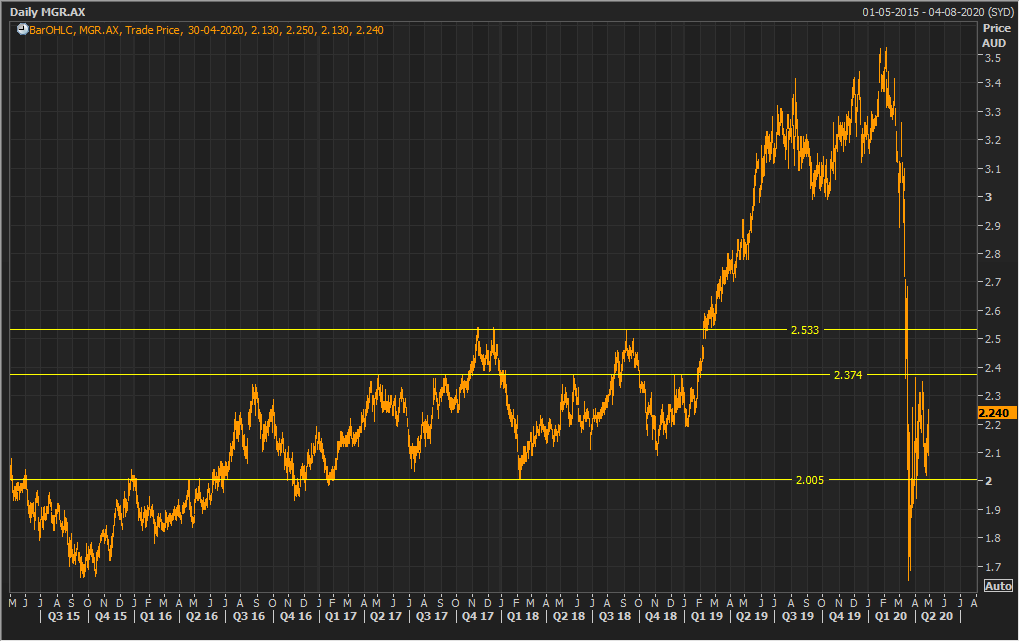This screenshot has height=642, width=1020.
Task: Click the Q2 17 quarter label
Action: click(386, 616)
